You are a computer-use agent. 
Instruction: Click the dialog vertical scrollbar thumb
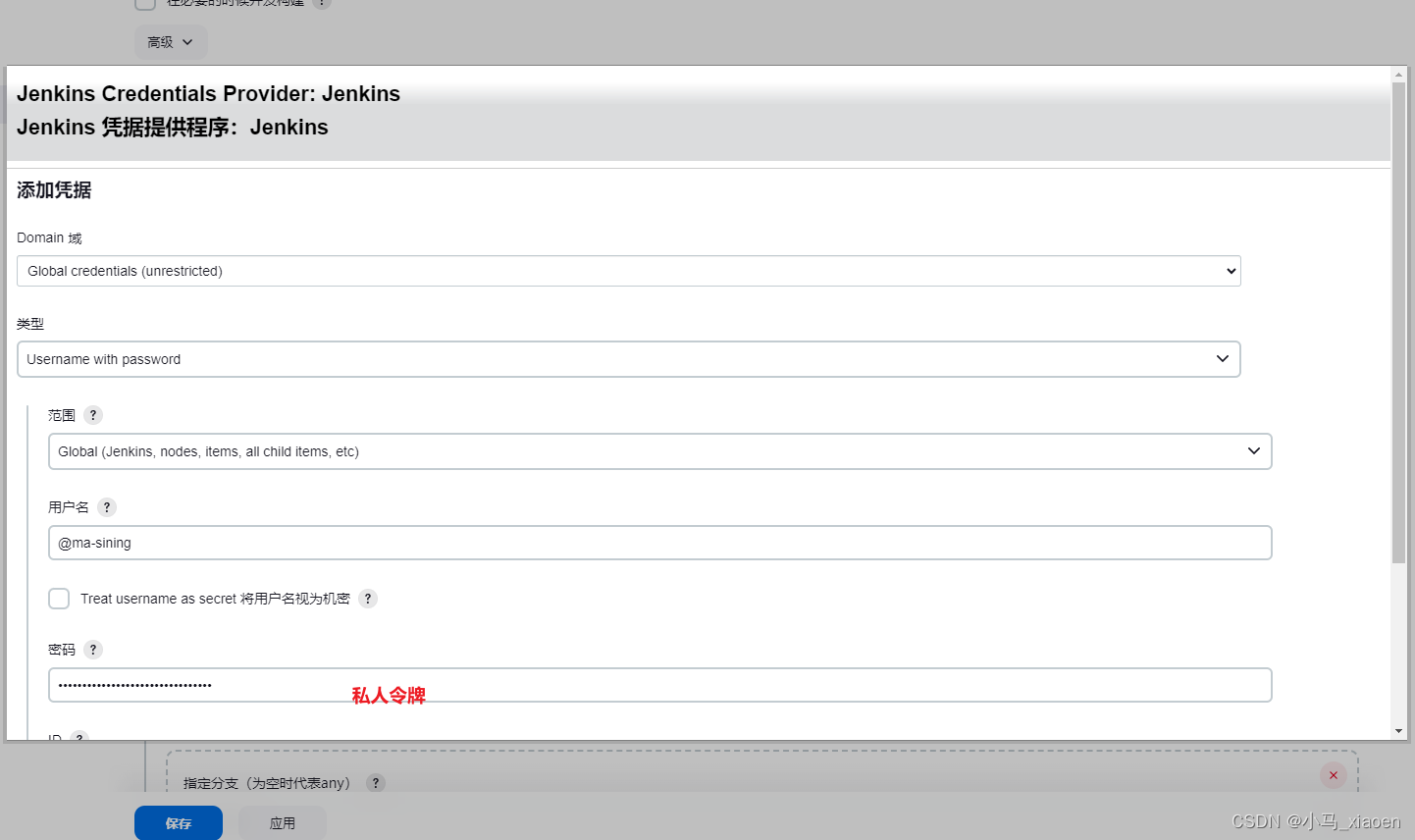tap(1398, 323)
